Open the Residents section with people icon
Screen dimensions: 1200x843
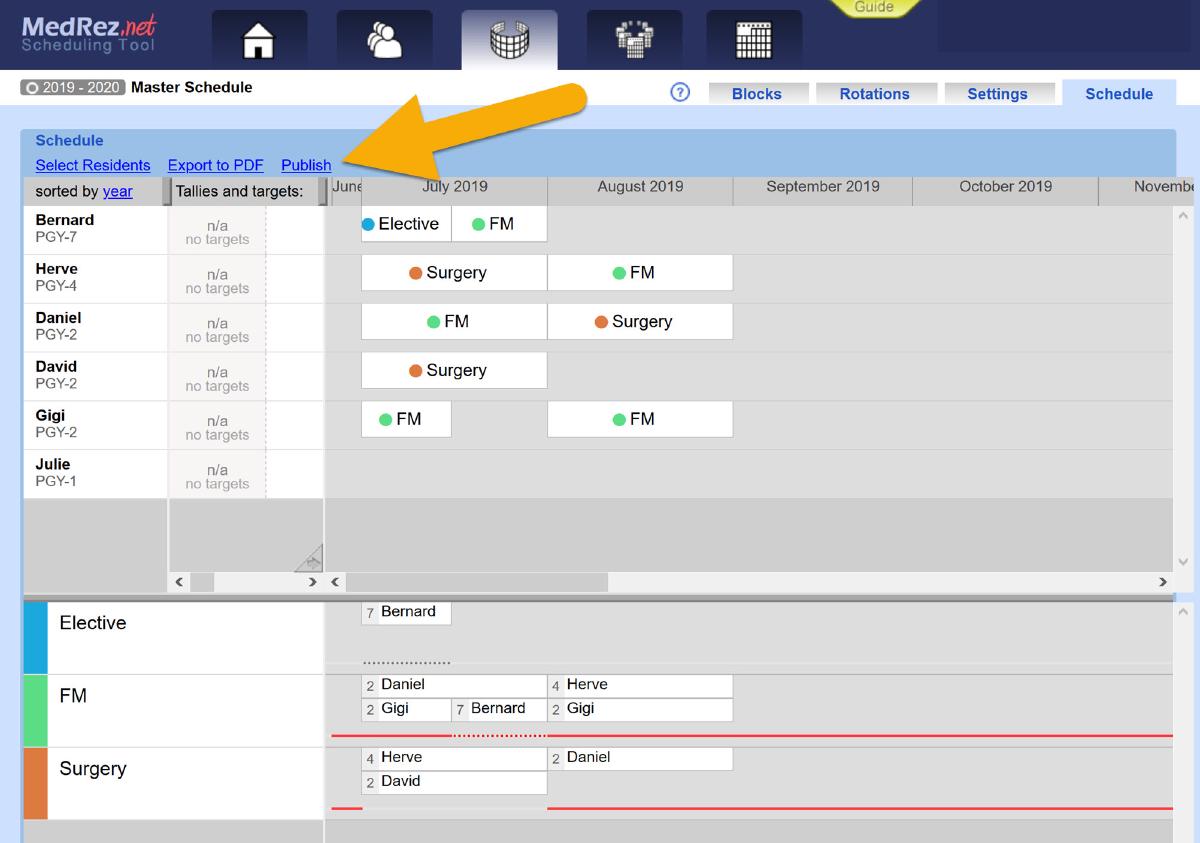click(384, 41)
